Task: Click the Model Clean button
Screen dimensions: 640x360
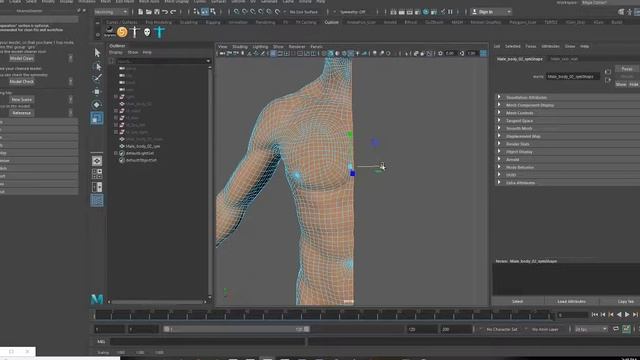Action: (22, 58)
